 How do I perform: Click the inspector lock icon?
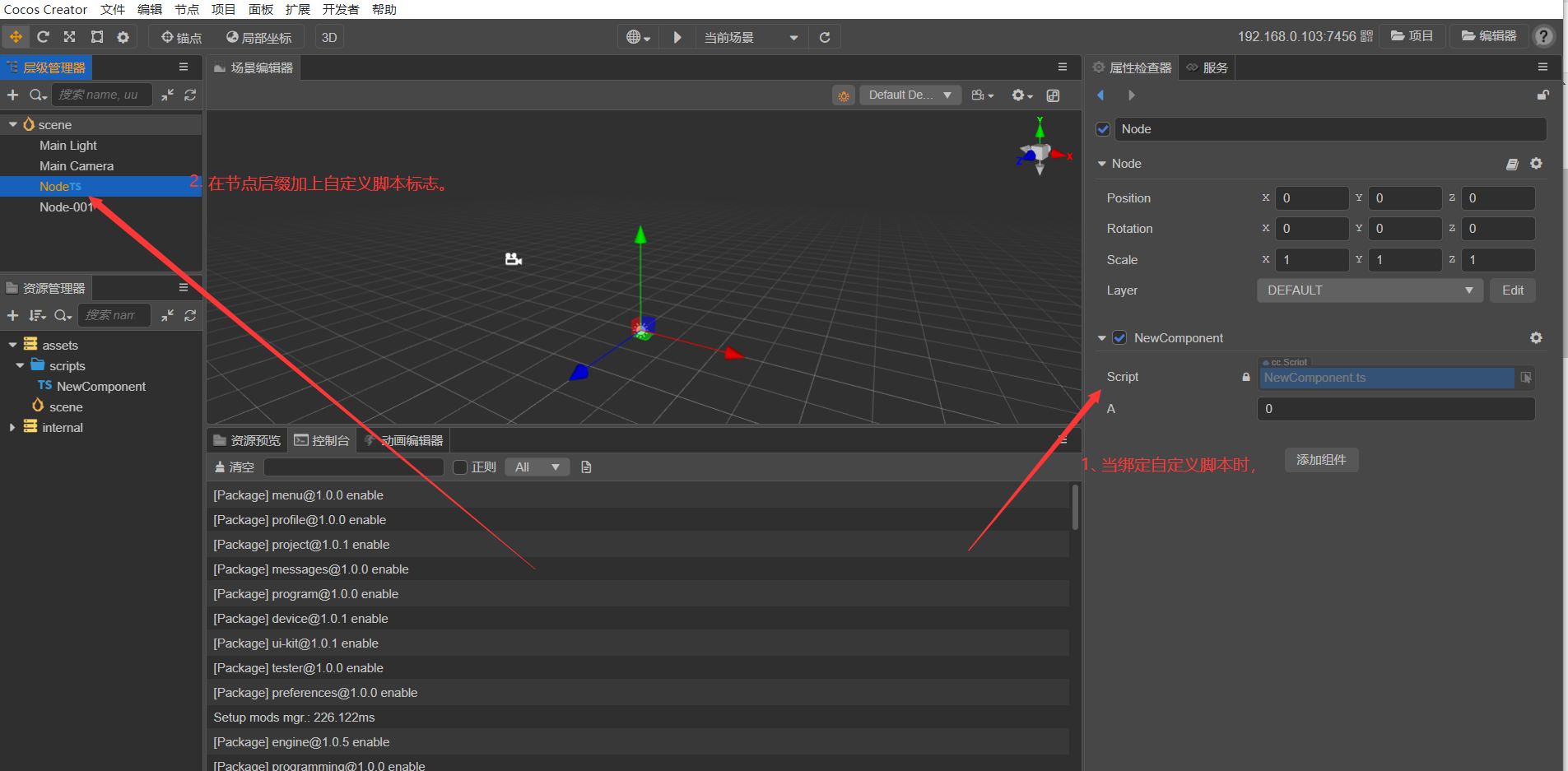[x=1542, y=95]
